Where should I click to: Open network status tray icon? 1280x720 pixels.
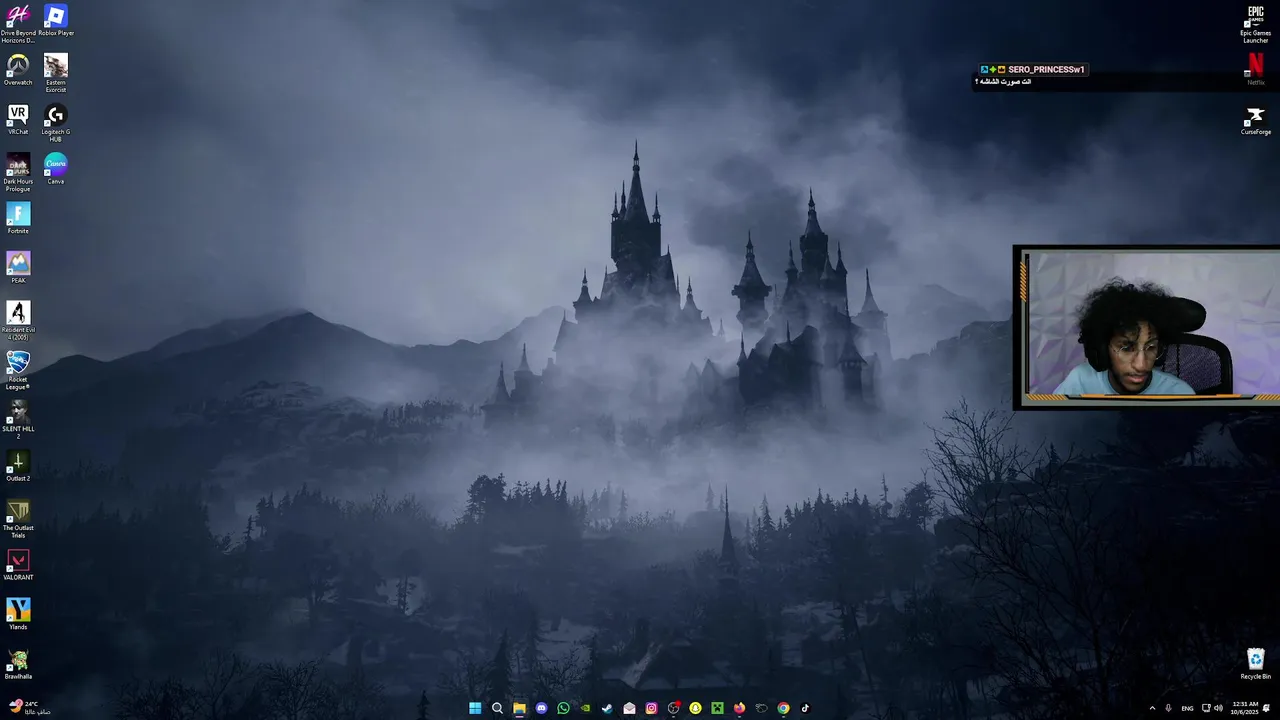pos(1206,708)
